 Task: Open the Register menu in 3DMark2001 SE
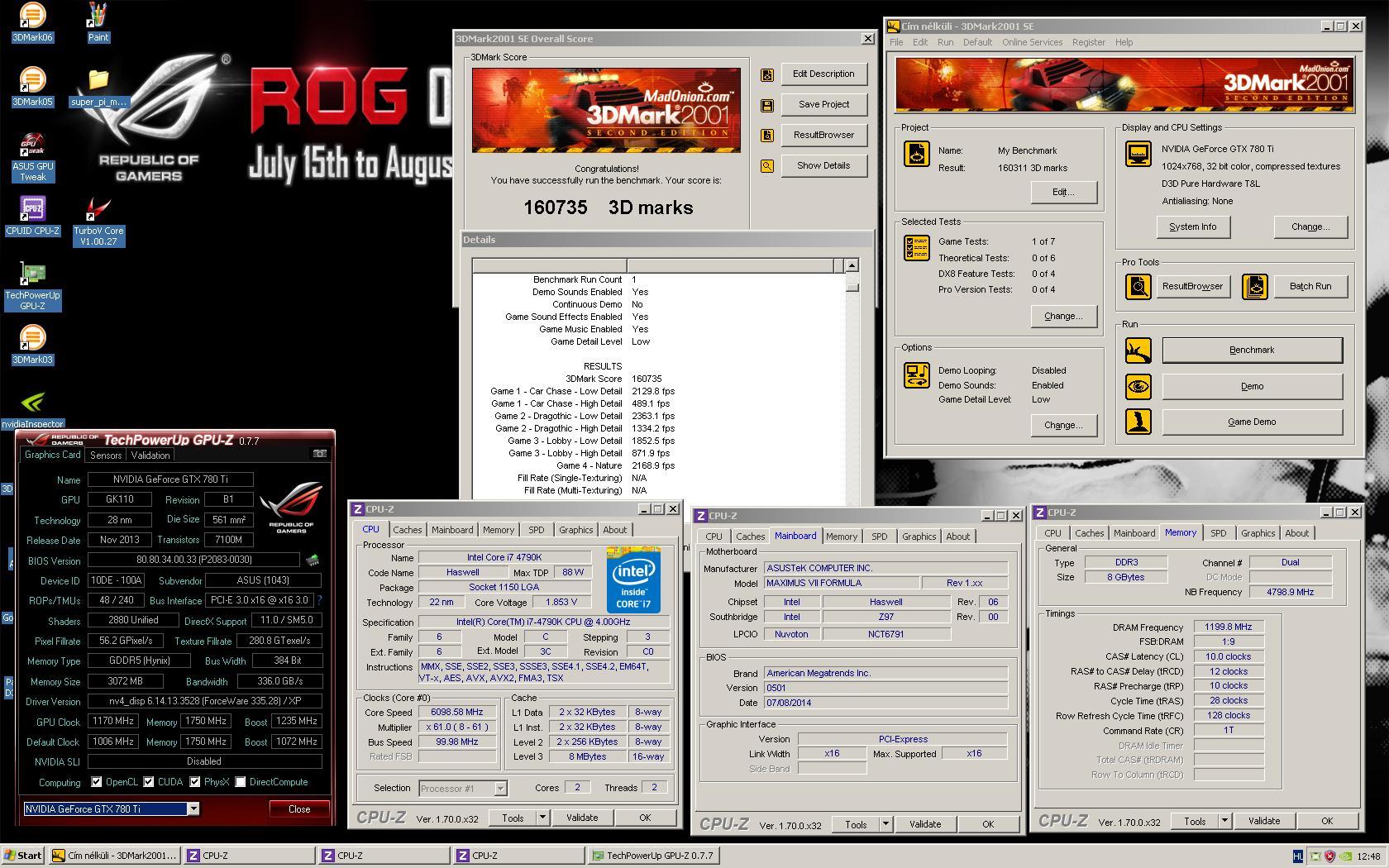[1088, 42]
